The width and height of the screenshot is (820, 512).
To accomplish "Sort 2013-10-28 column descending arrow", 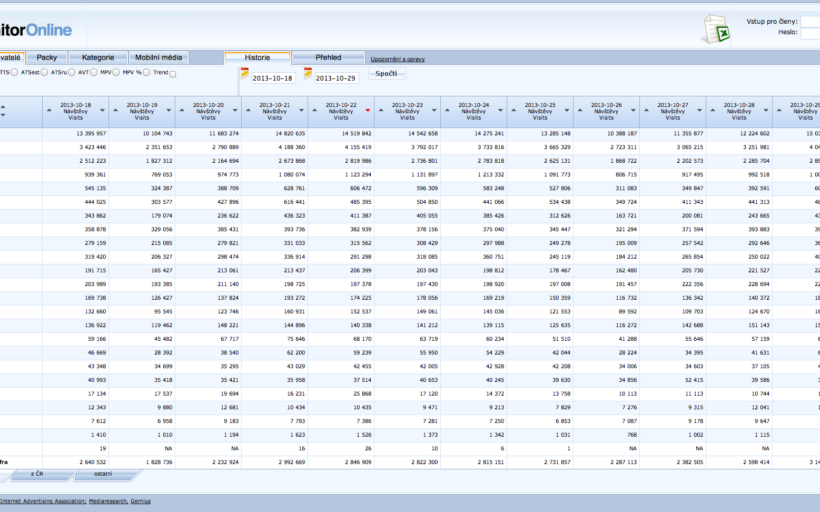I will click(x=767, y=110).
